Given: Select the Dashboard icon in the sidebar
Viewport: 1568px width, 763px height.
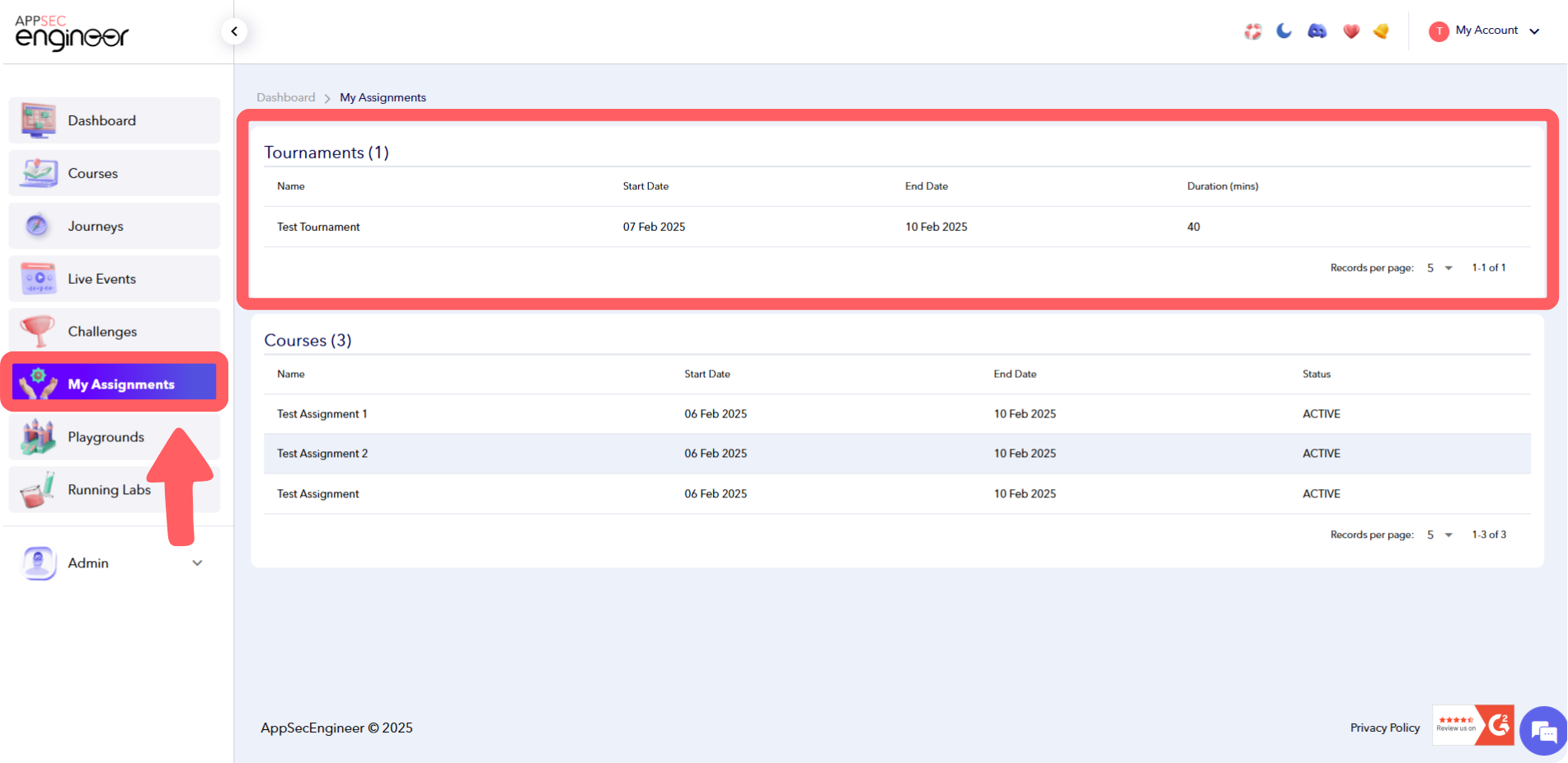Looking at the screenshot, I should pos(37,120).
